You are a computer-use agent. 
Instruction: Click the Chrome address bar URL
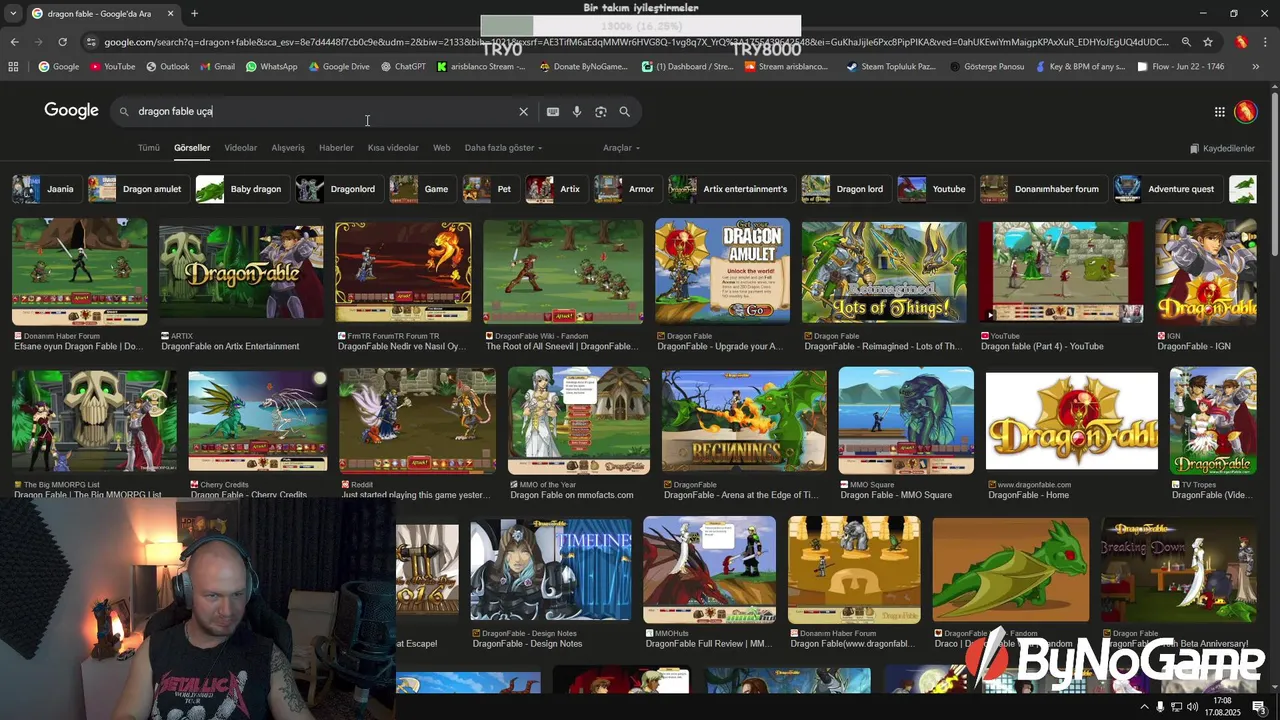point(635,42)
